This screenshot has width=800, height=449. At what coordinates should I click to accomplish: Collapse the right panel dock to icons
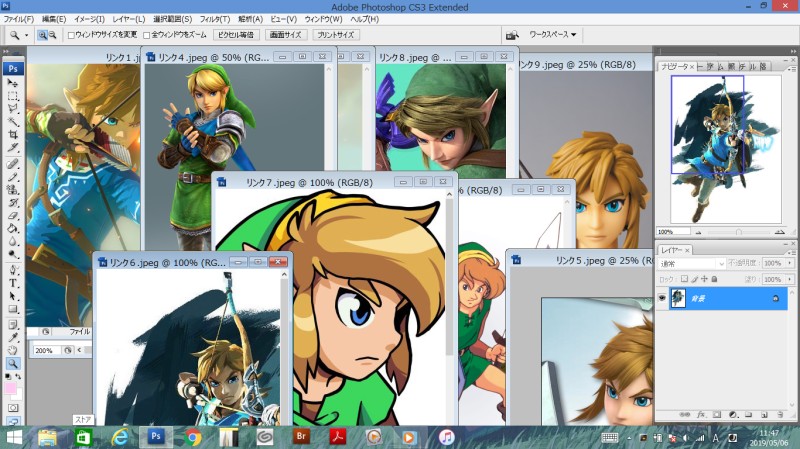click(793, 51)
